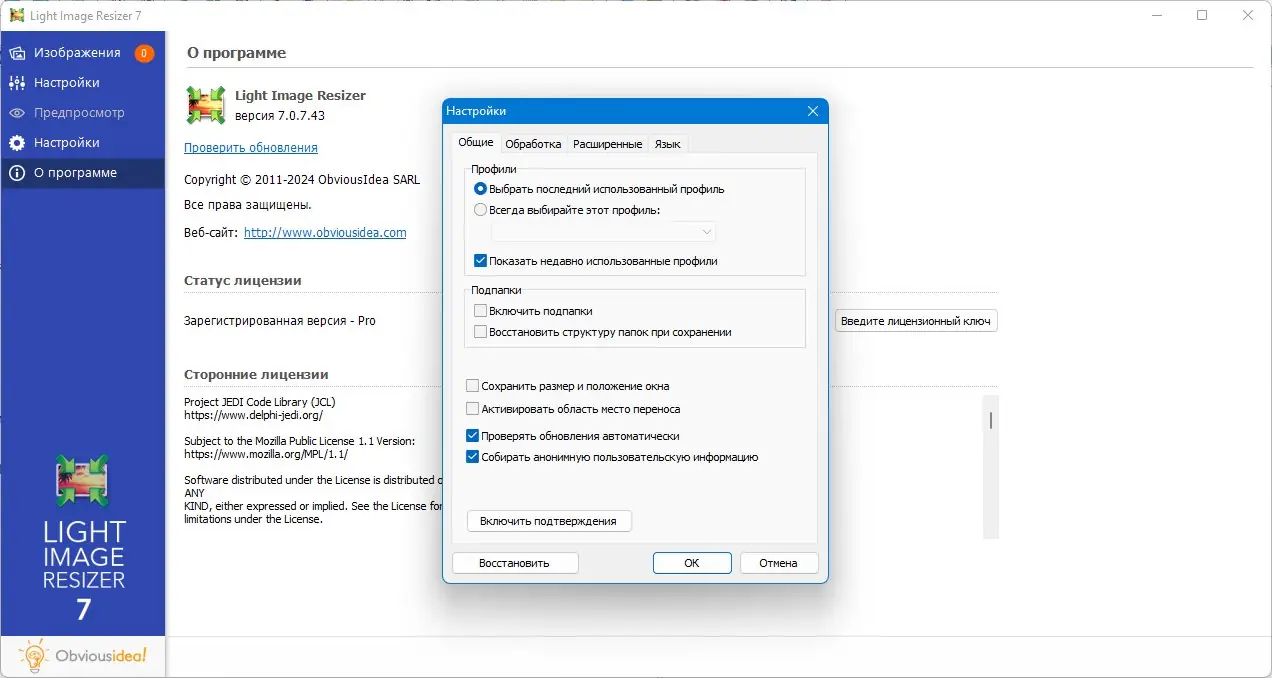Click the eye icon next to Предпросмотр
This screenshot has height=678, width=1272.
[x=17, y=113]
